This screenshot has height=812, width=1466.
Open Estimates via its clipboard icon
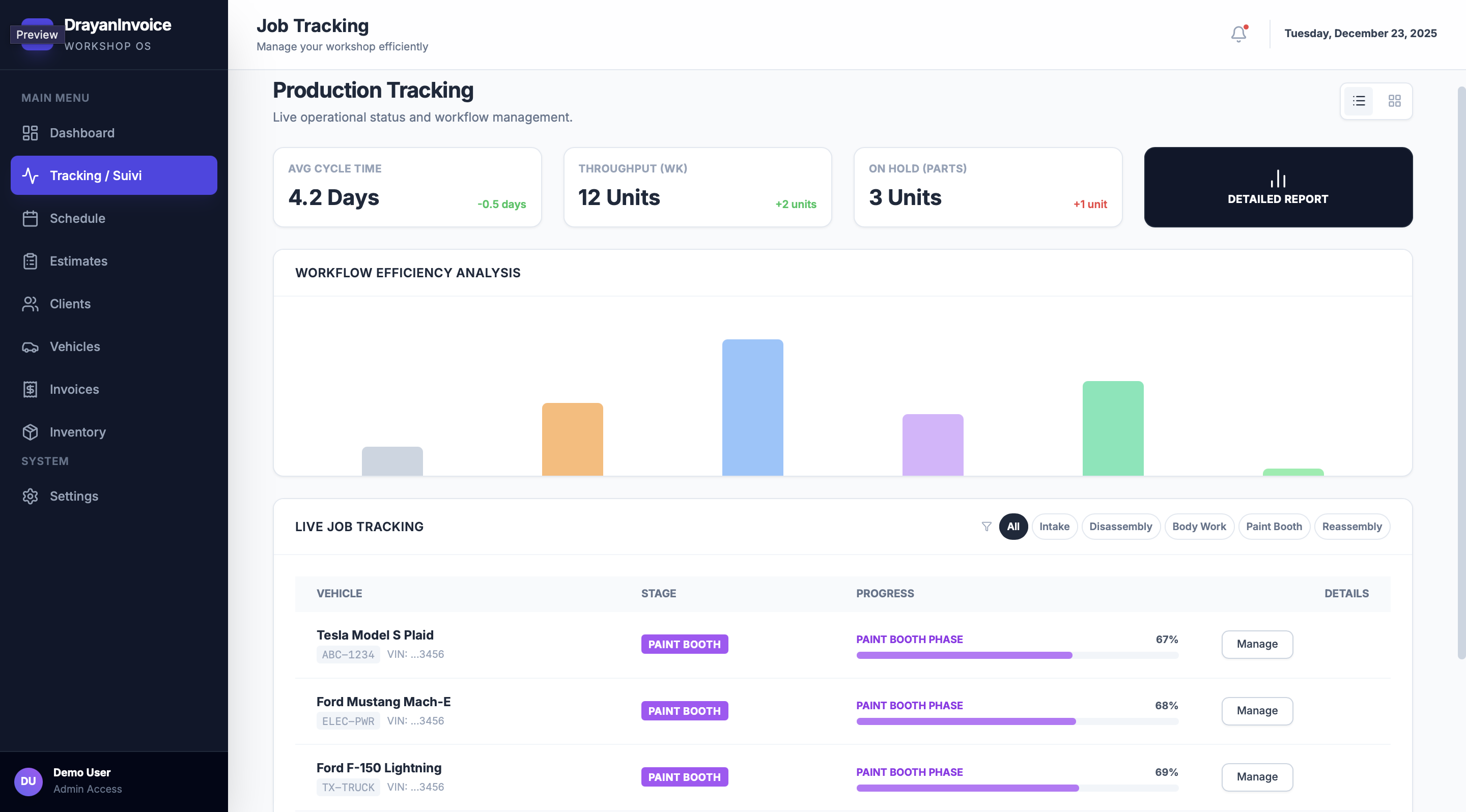coord(30,261)
